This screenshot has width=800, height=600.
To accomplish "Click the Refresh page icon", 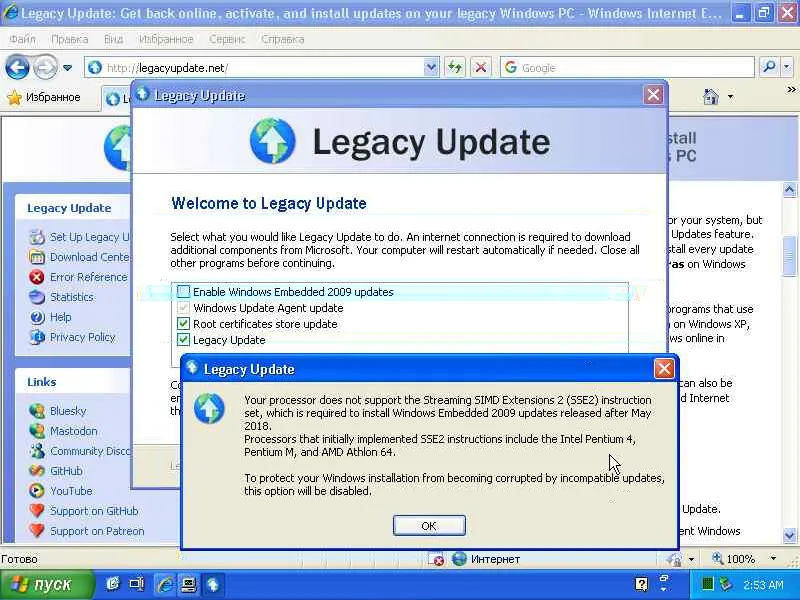I will [455, 67].
